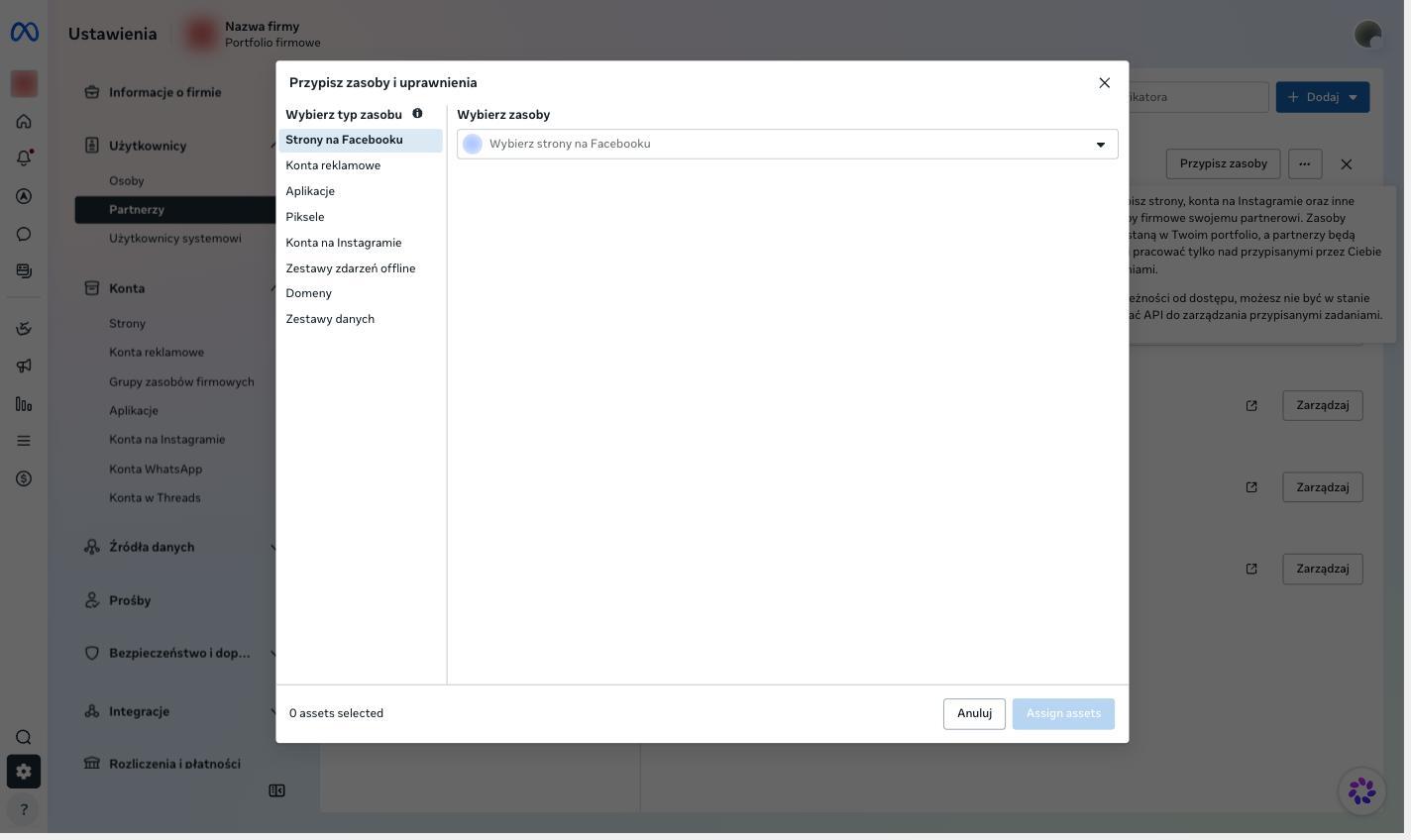Open Strony under Konta in sidebar
Screen dimensions: 1411x840
click(x=128, y=324)
